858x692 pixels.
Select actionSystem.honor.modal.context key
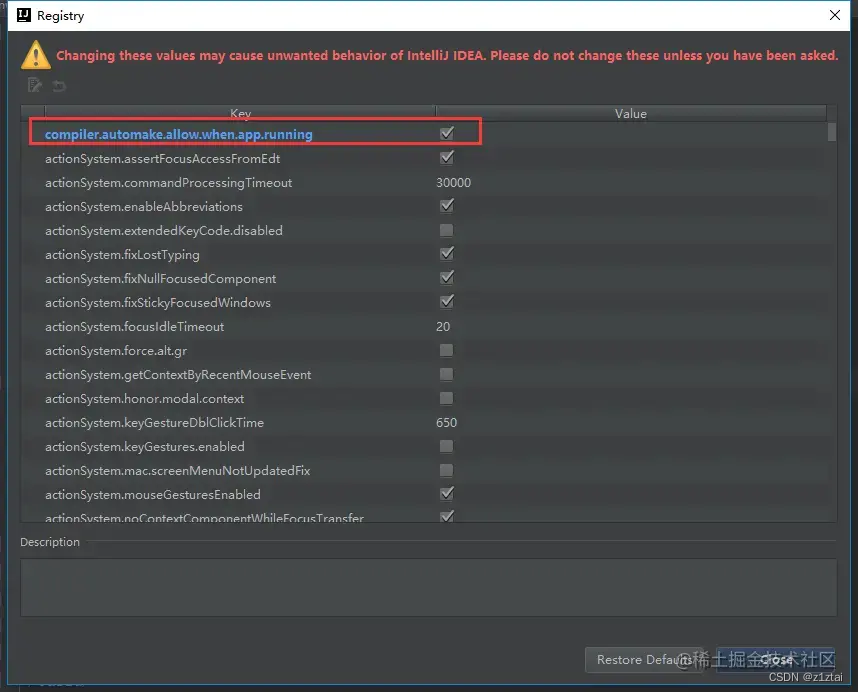(144, 399)
